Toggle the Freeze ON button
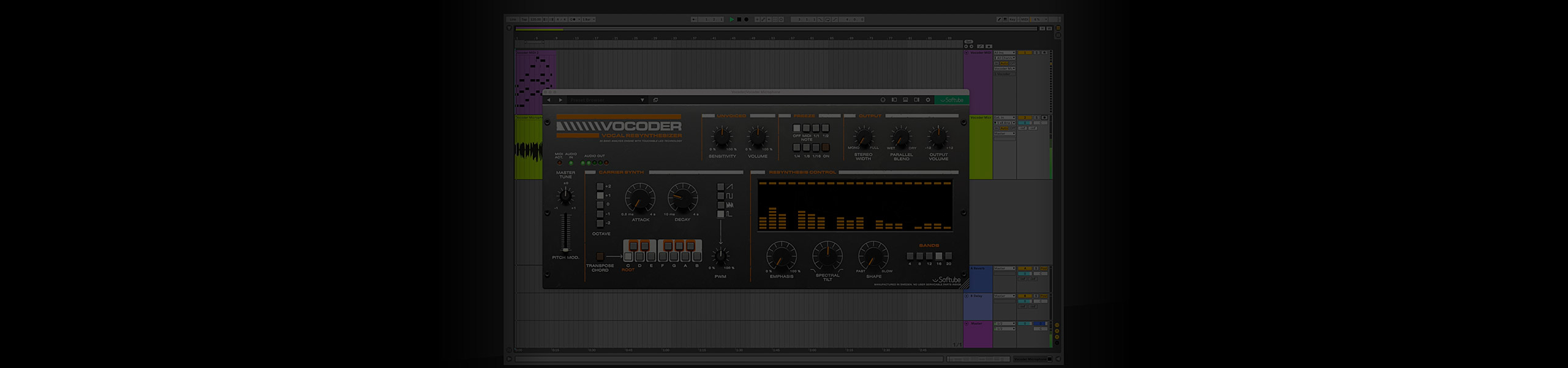Viewport: 1568px width, 368px height. click(x=826, y=148)
